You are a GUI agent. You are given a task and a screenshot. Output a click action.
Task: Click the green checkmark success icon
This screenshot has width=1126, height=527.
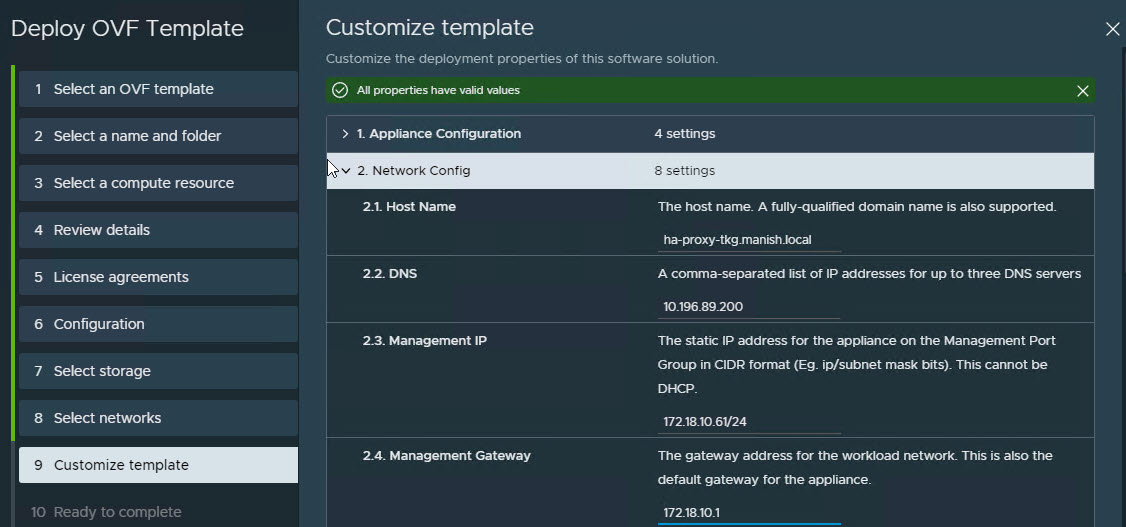(x=340, y=91)
